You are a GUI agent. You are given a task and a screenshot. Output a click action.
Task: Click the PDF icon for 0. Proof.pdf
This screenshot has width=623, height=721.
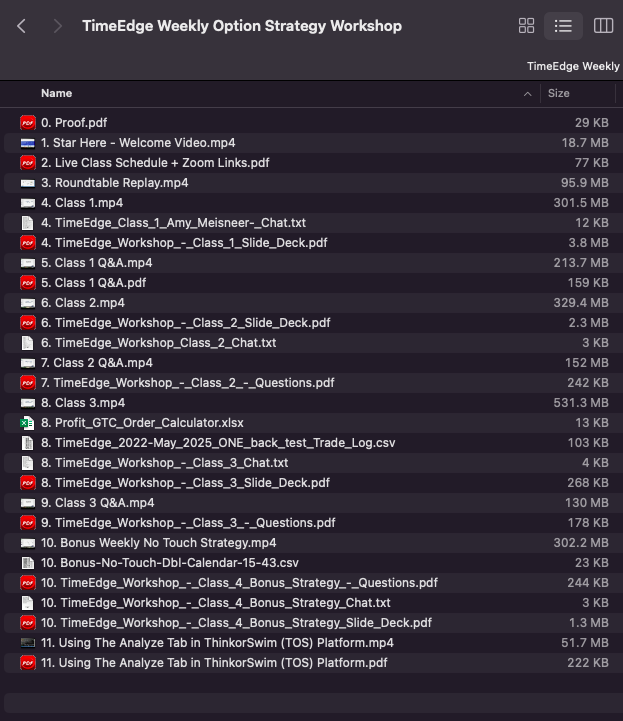[x=28, y=123]
